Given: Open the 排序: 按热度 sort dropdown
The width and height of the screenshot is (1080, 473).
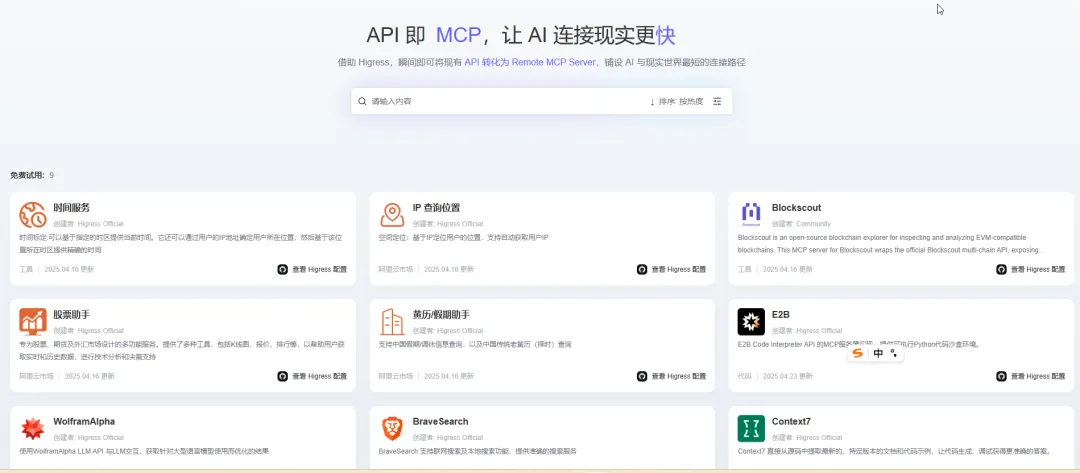Looking at the screenshot, I should tap(676, 102).
